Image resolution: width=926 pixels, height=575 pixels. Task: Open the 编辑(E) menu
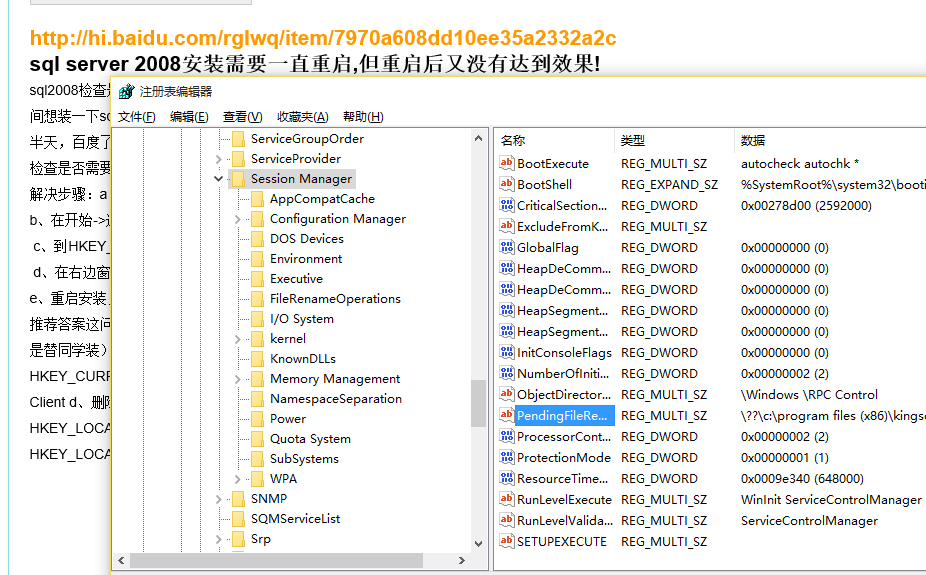pos(189,117)
